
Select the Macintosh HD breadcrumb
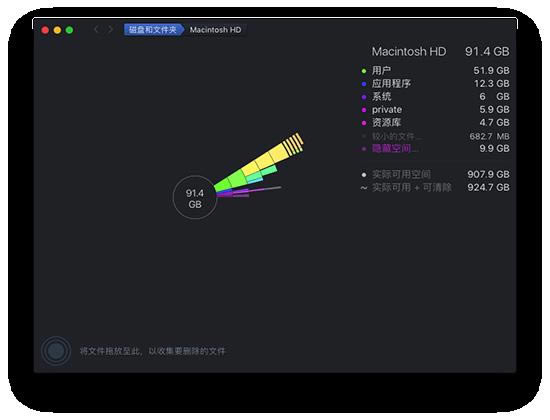pos(215,30)
